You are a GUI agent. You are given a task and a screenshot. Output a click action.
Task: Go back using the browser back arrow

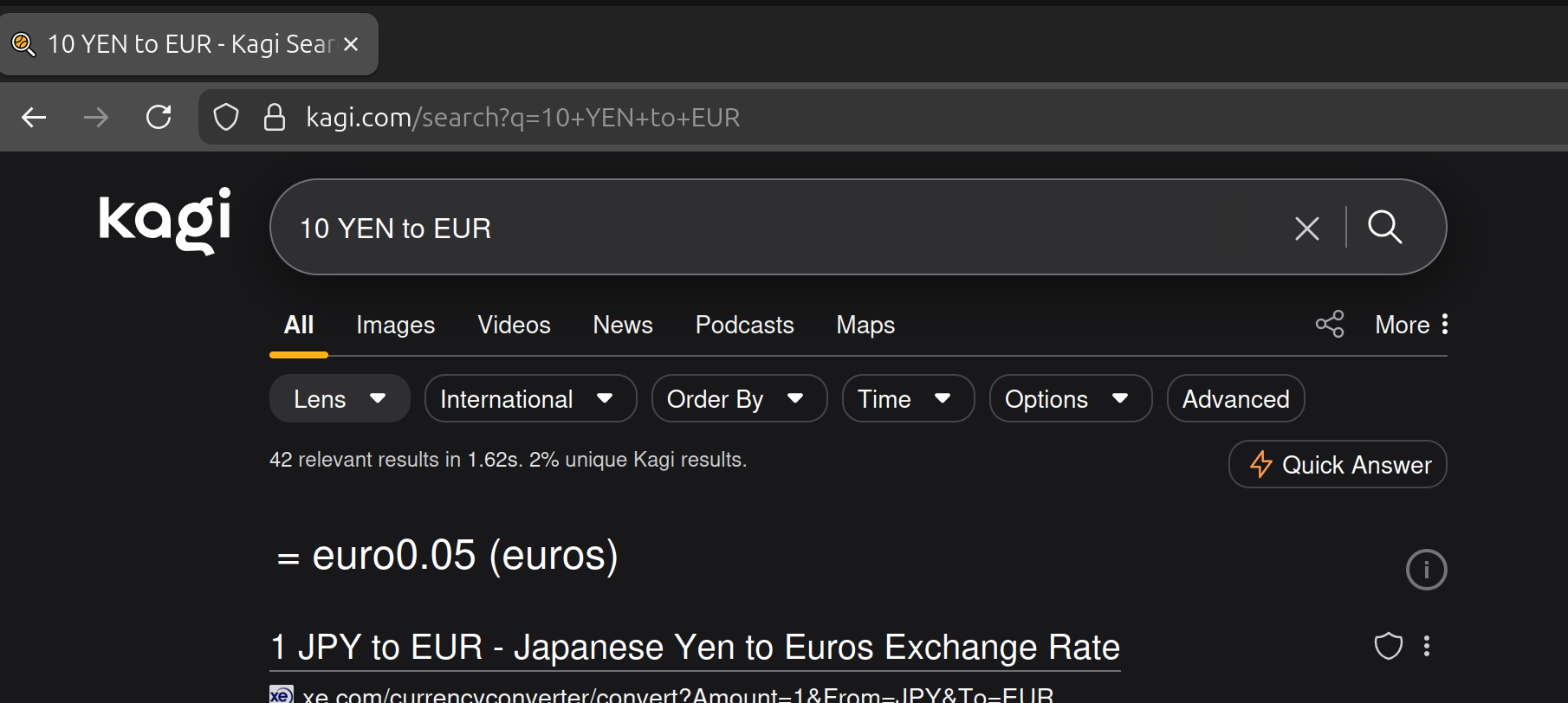coord(35,117)
